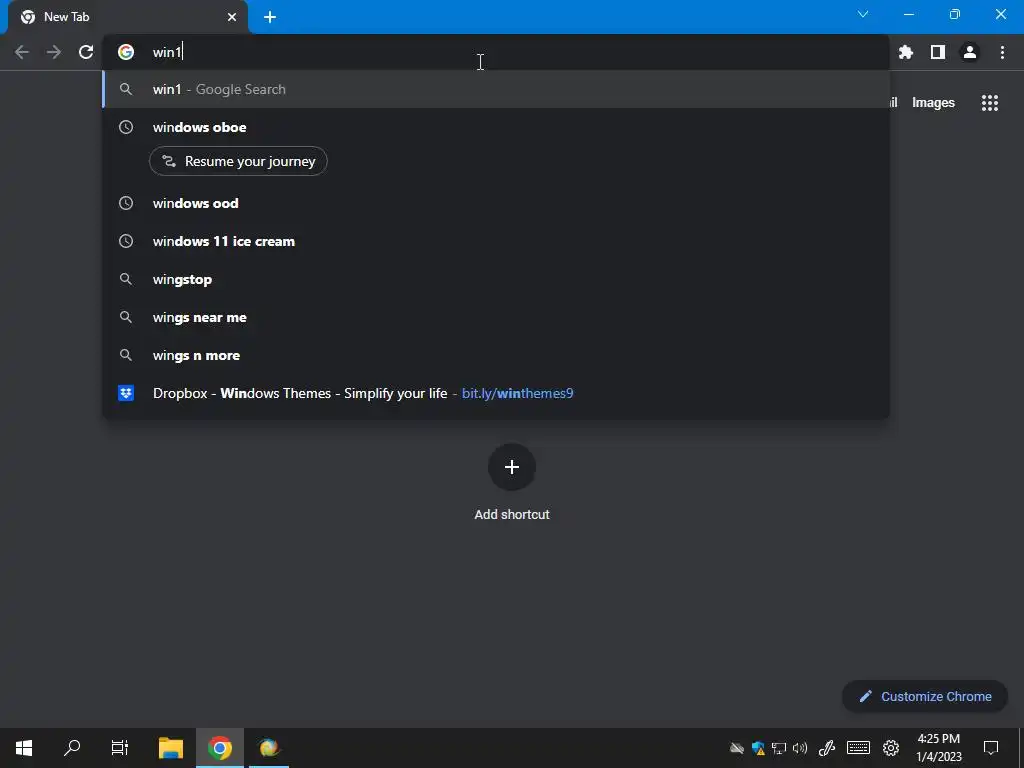The image size is (1024, 768).
Task: Toggle the side panel icon
Action: click(x=938, y=52)
